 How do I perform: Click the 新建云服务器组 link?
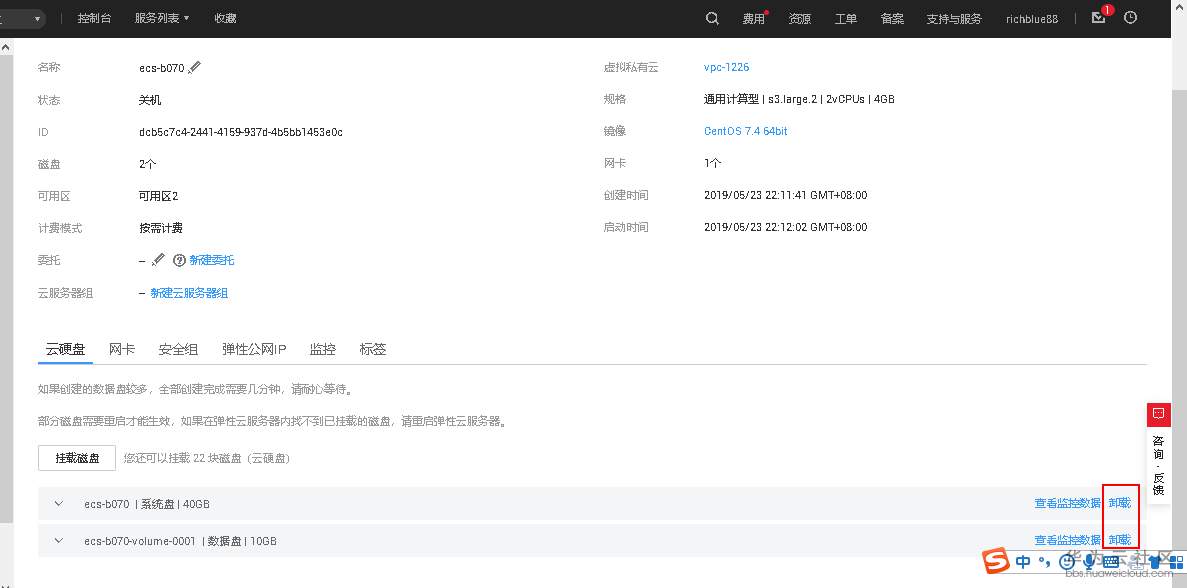tap(189, 293)
